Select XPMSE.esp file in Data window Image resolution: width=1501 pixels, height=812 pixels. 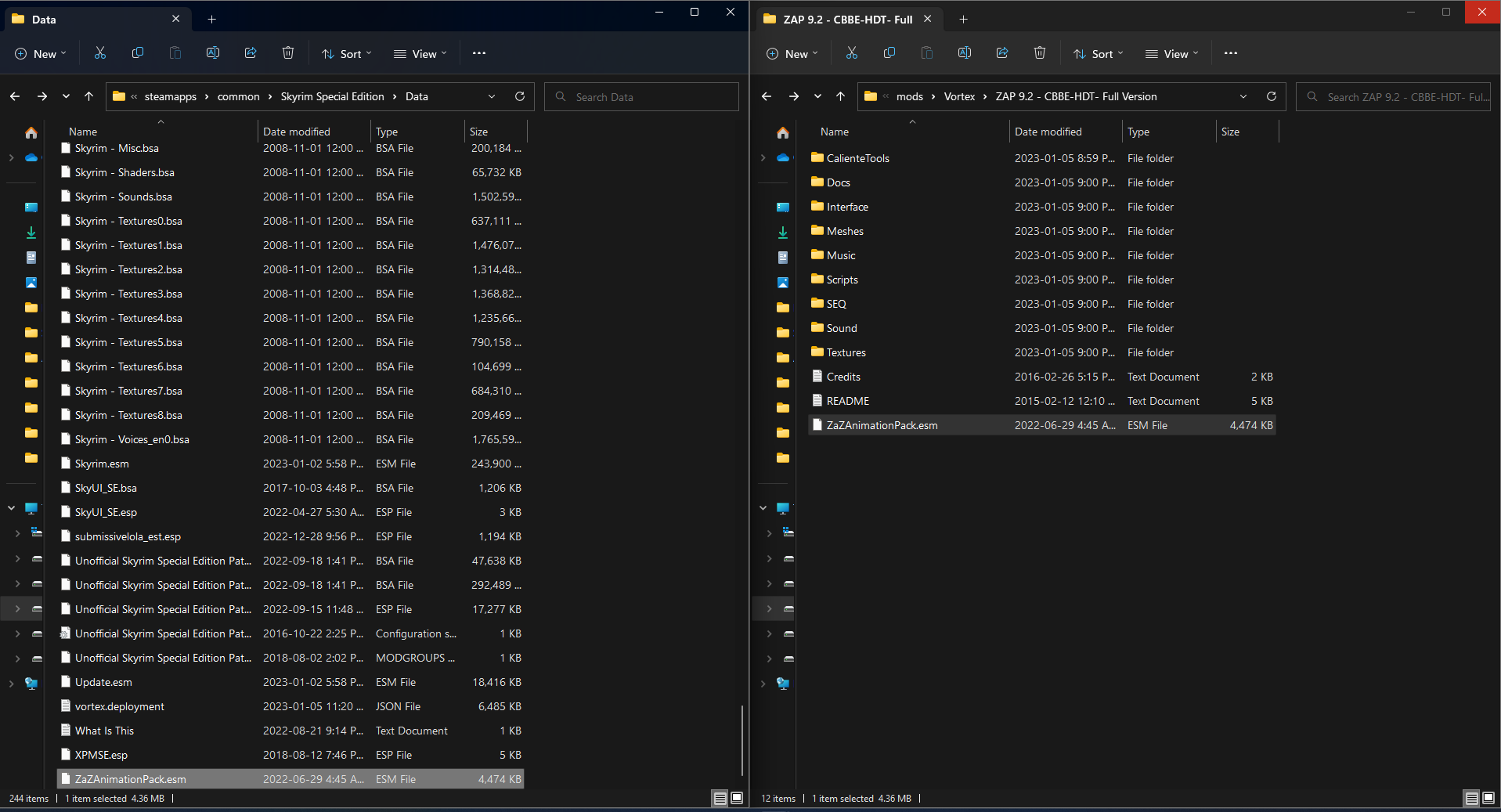tap(290, 755)
